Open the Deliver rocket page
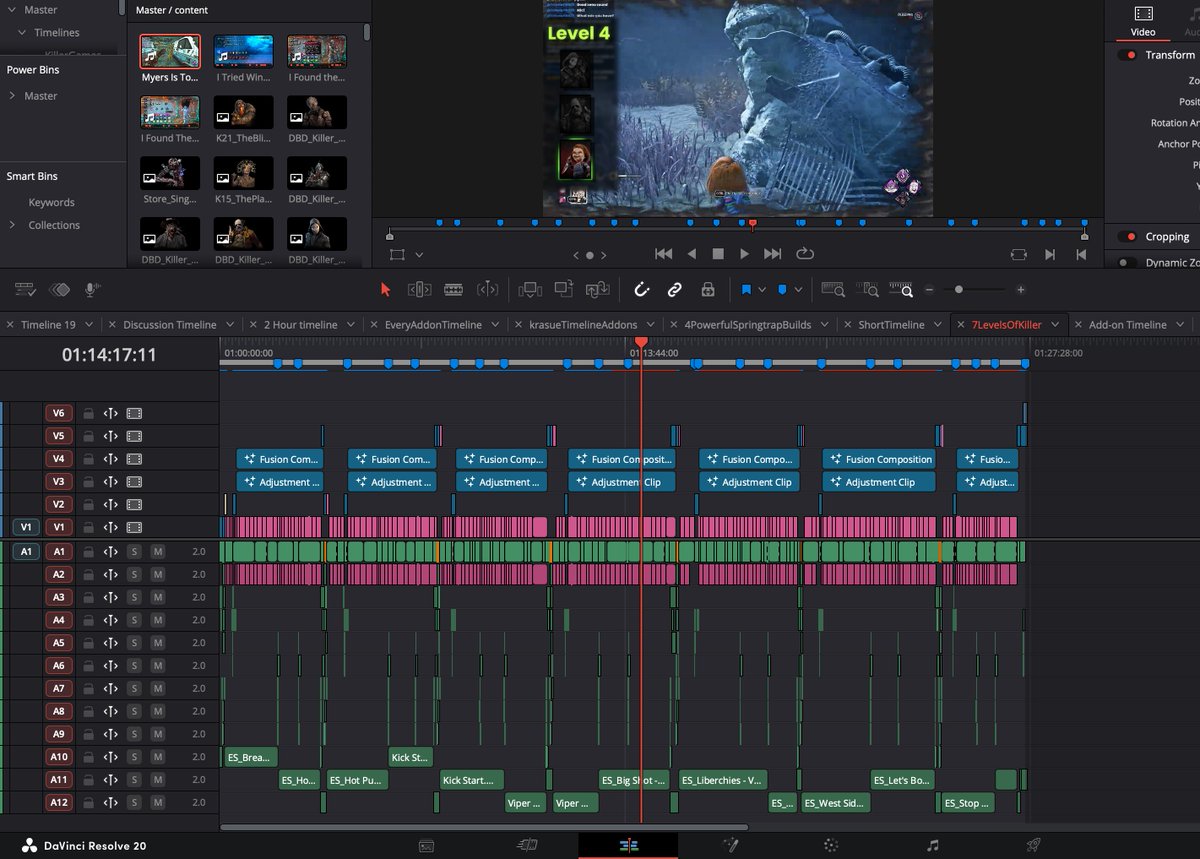The image size is (1200, 859). pos(1033,846)
